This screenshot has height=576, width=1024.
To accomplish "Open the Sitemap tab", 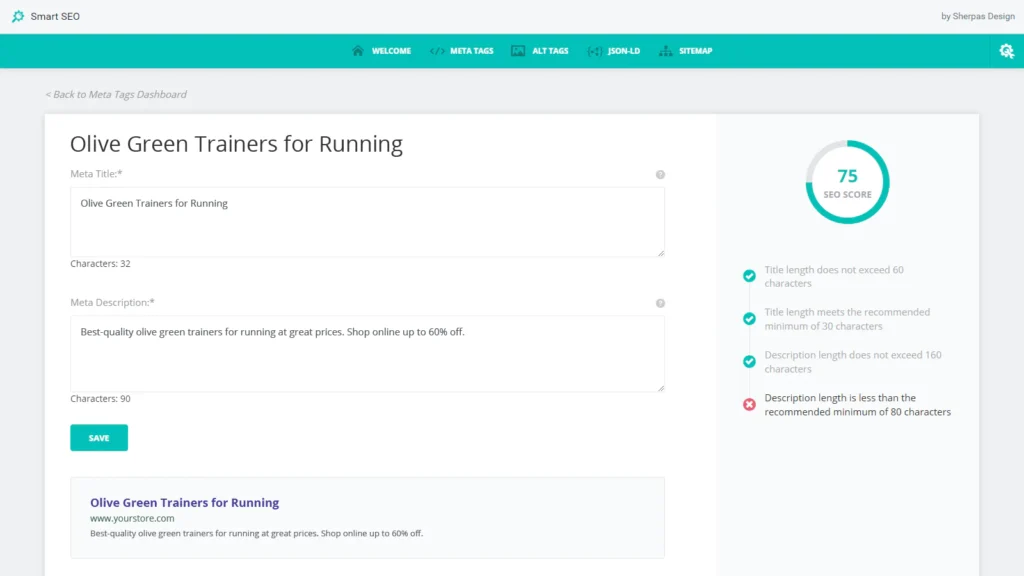I will coord(686,51).
